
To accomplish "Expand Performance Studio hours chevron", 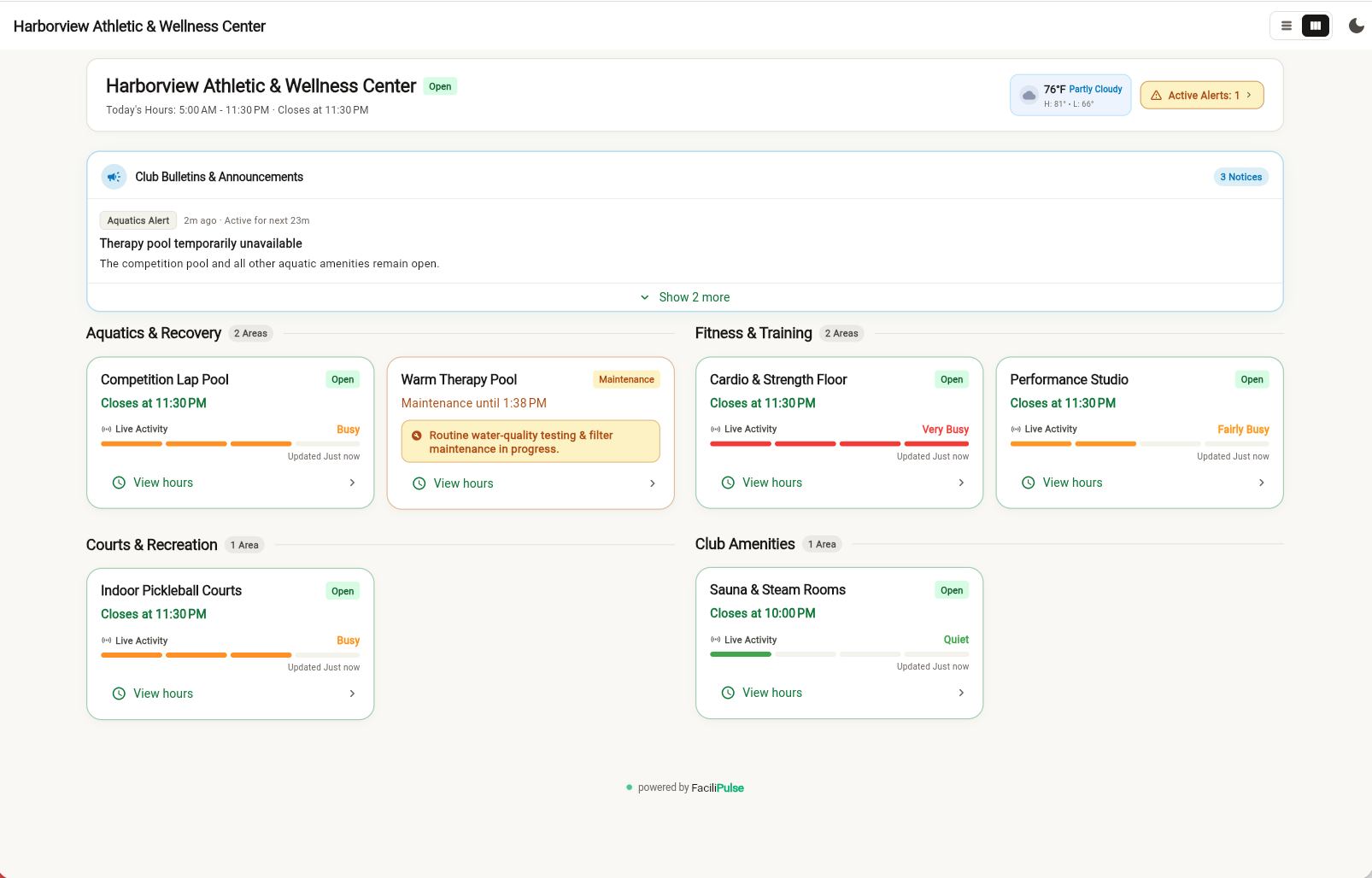I will pos(1262,483).
